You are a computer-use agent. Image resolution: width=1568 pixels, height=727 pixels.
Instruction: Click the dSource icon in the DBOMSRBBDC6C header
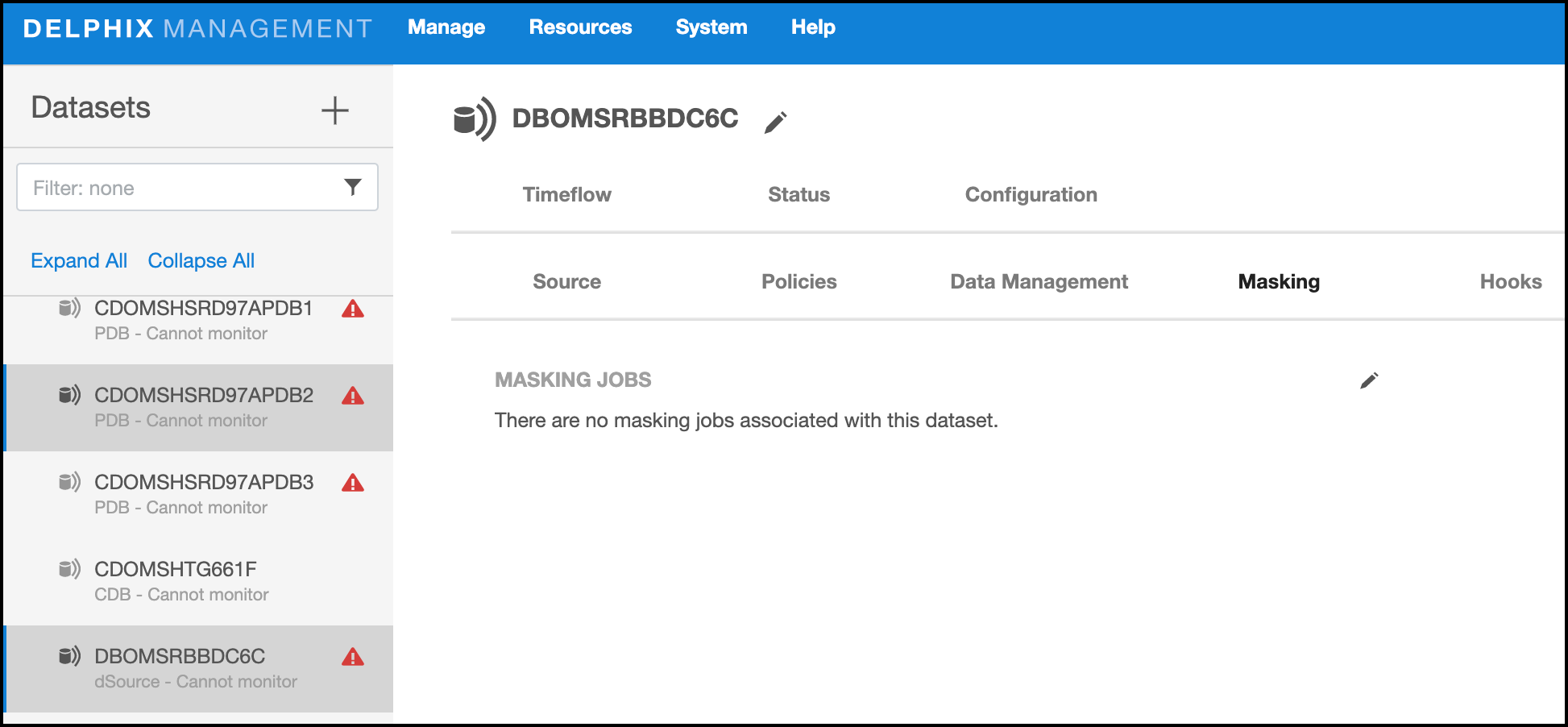coord(475,120)
